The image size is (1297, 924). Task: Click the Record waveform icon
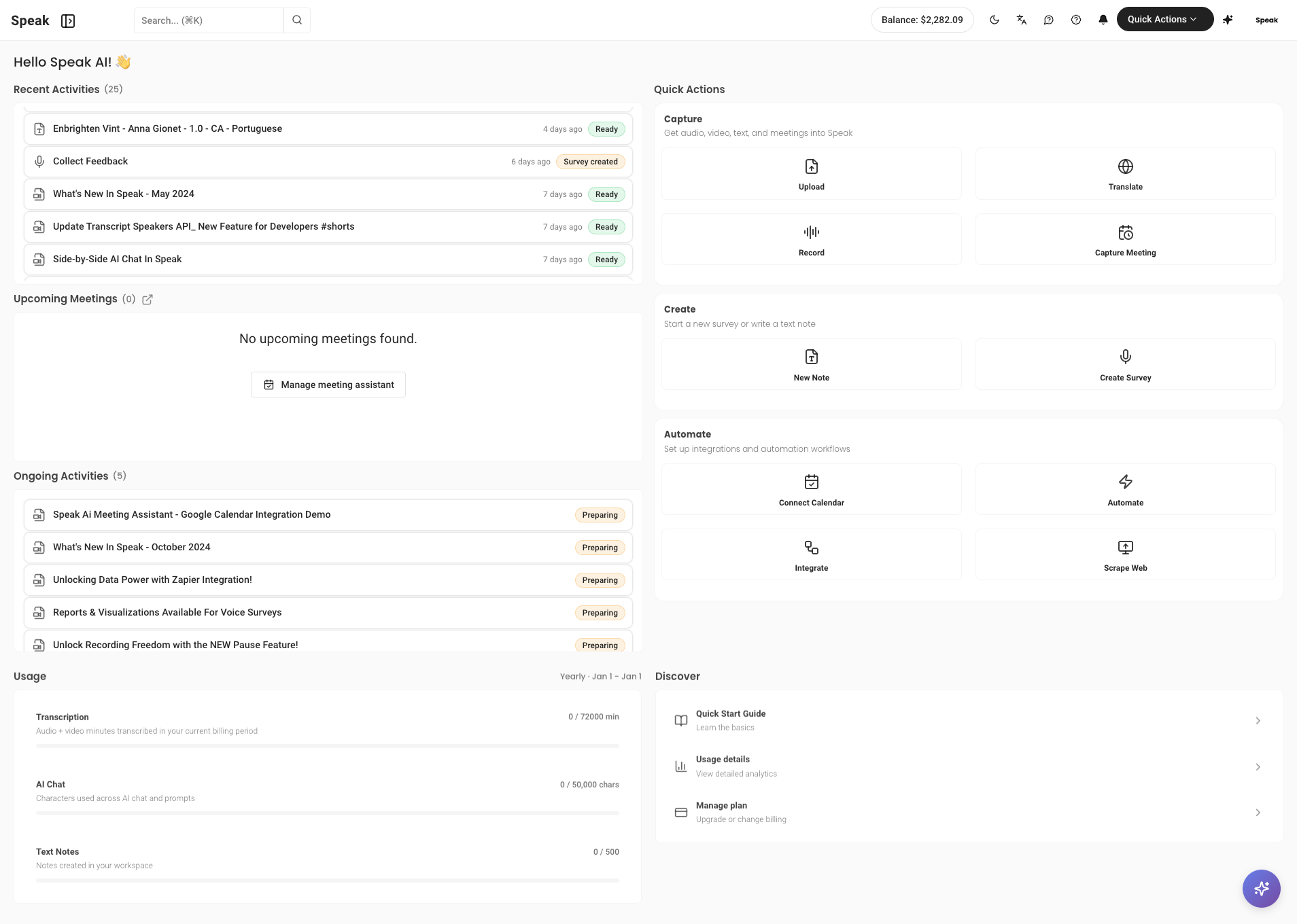pyautogui.click(x=812, y=232)
